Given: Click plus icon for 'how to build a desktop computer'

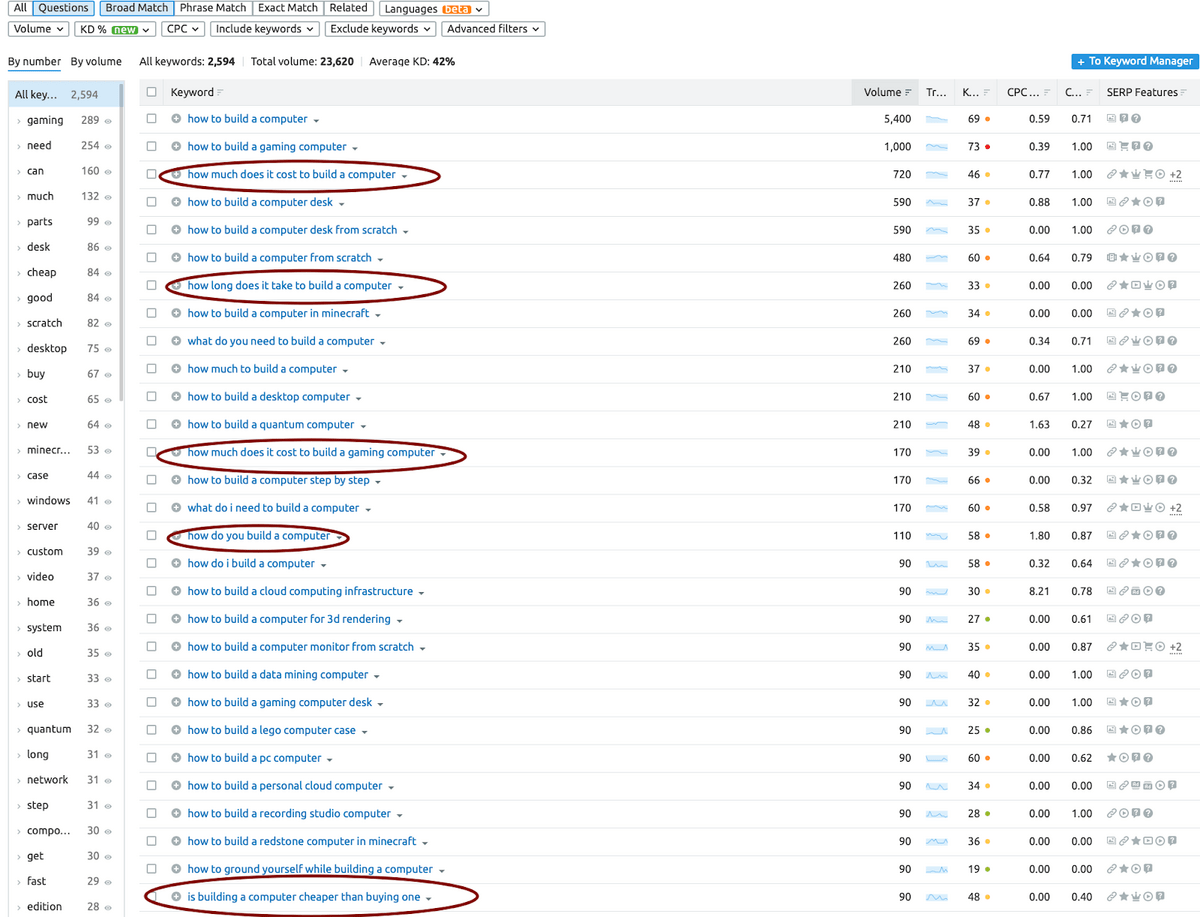Looking at the screenshot, I should [176, 397].
